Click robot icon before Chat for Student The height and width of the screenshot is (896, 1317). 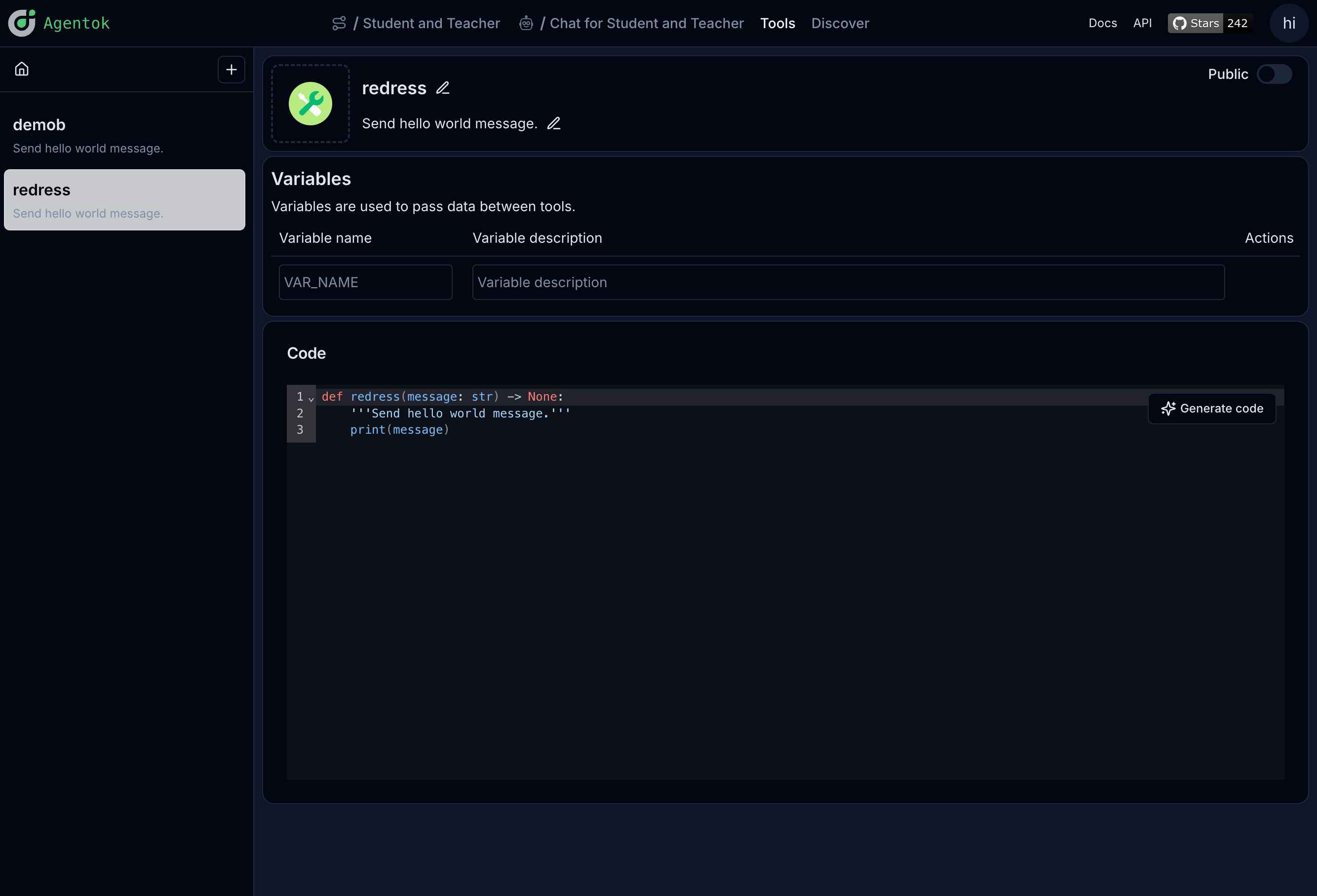tap(526, 23)
